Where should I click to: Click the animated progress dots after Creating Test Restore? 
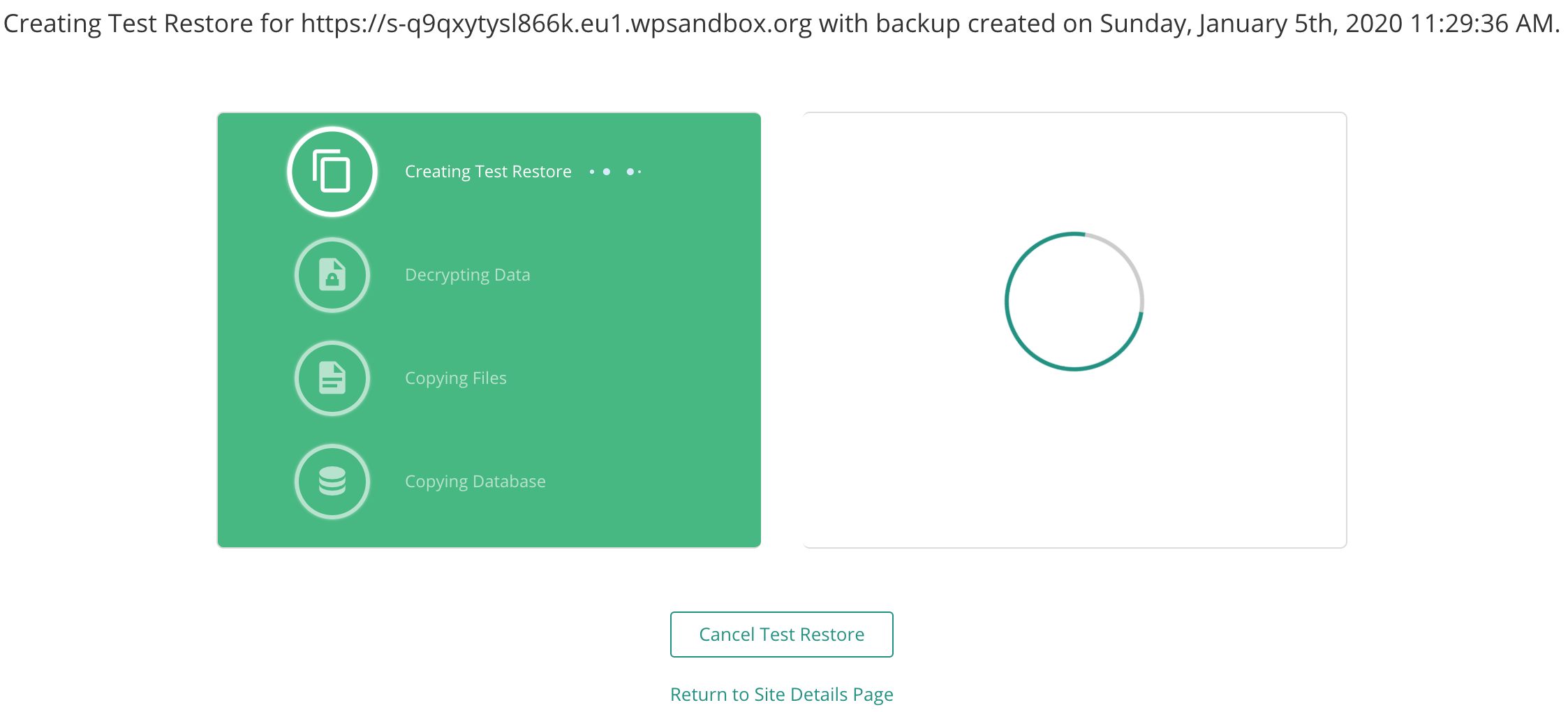(615, 172)
